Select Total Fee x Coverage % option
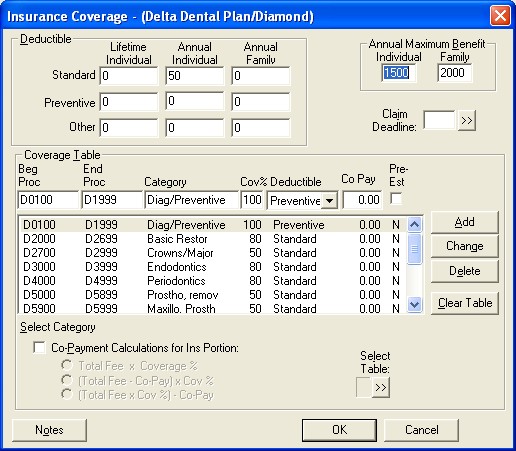This screenshot has width=516, height=451. [x=67, y=365]
